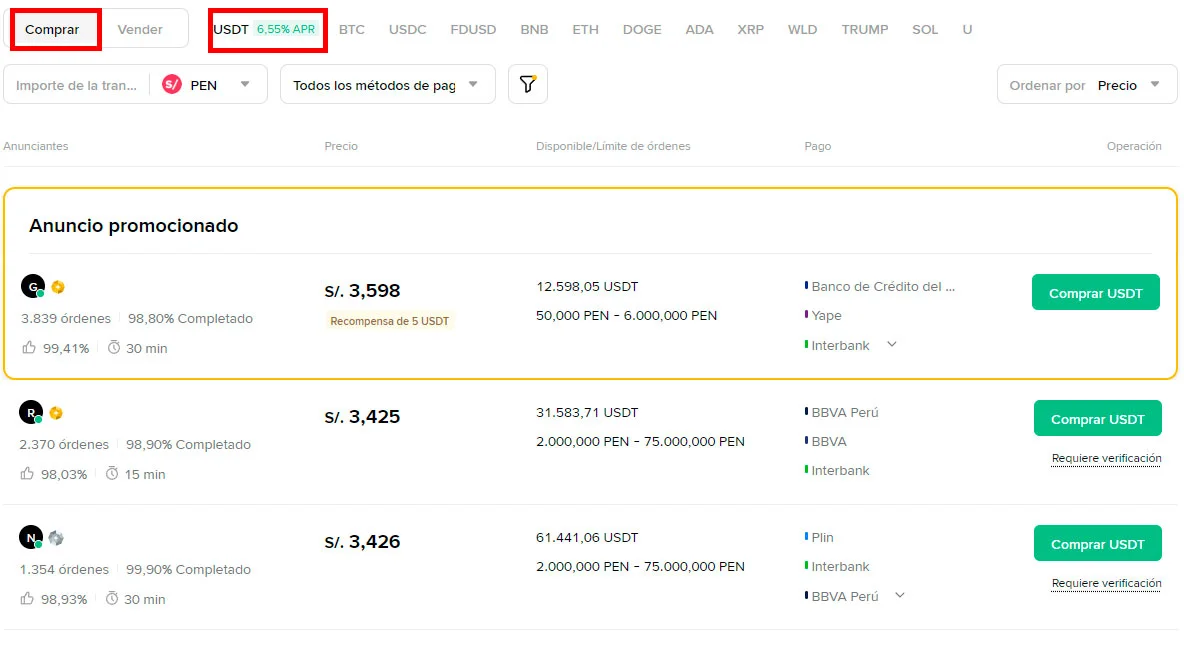Image resolution: width=1184 pixels, height=656 pixels.
Task: Click 61.441,06 USDT available amount
Action: point(587,537)
